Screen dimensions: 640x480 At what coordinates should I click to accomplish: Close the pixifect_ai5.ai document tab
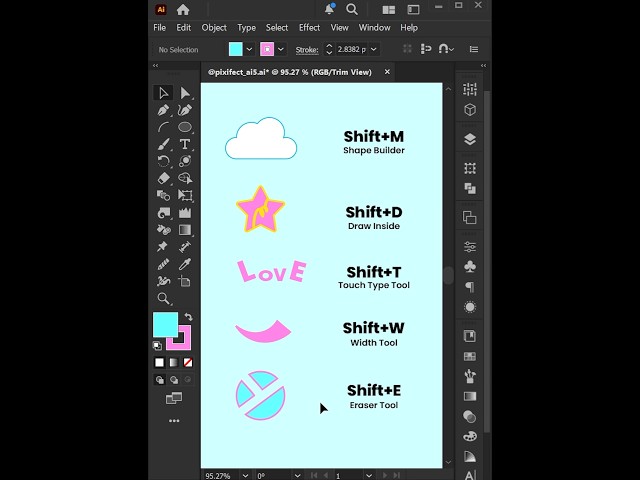click(x=387, y=72)
